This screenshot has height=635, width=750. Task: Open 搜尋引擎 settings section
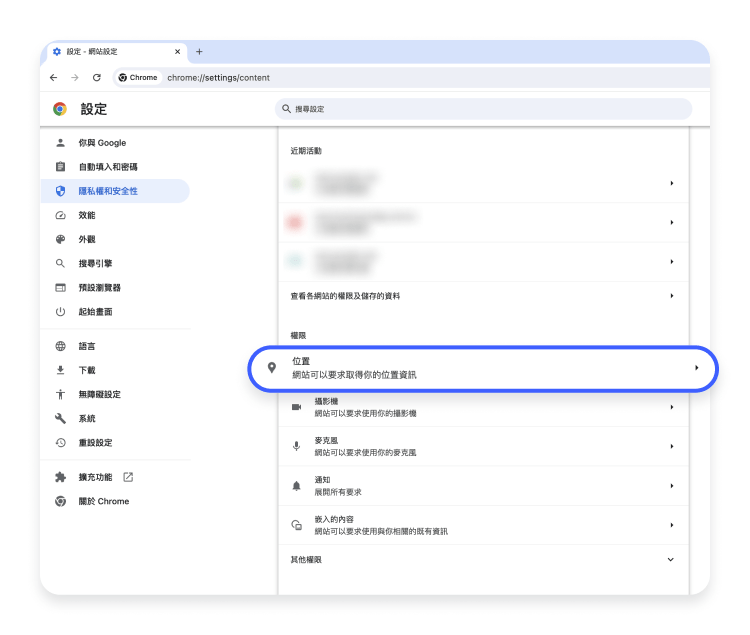coord(115,263)
